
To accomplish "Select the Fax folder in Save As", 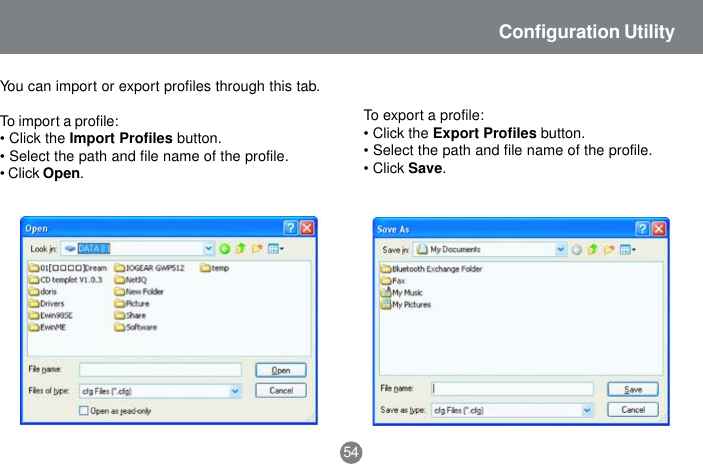I will [393, 281].
